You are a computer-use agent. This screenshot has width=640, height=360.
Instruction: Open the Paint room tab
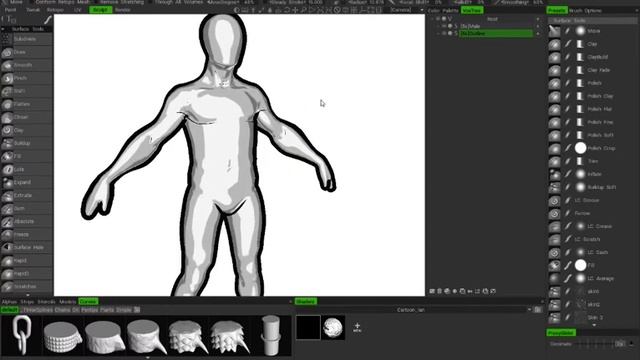point(10,10)
